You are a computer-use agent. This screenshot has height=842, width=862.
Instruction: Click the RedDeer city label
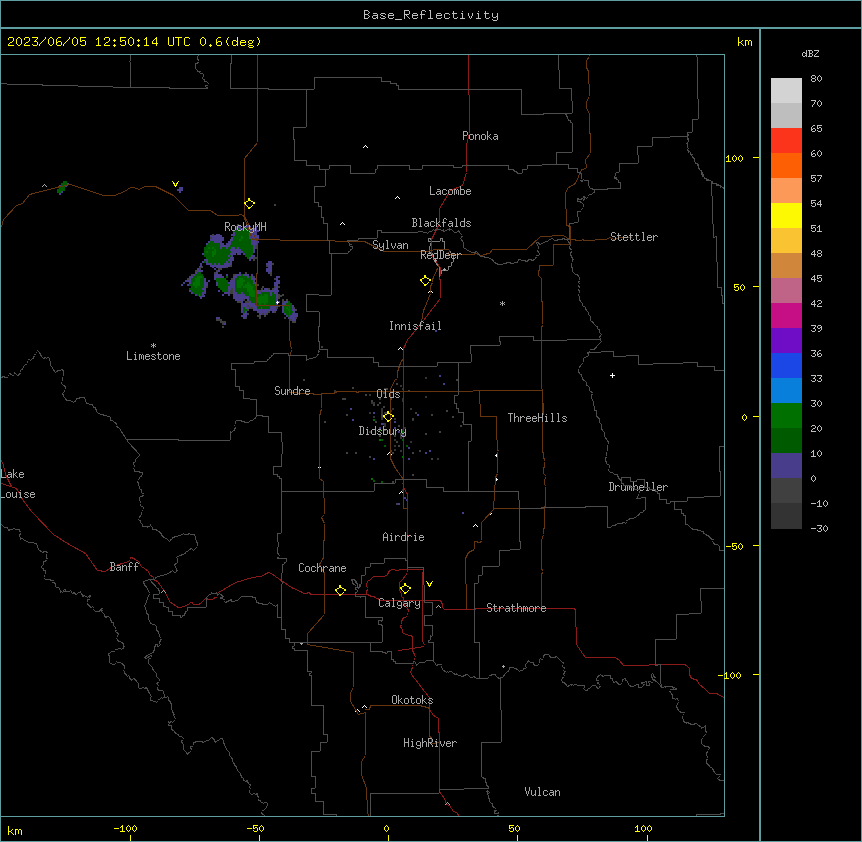[440, 255]
